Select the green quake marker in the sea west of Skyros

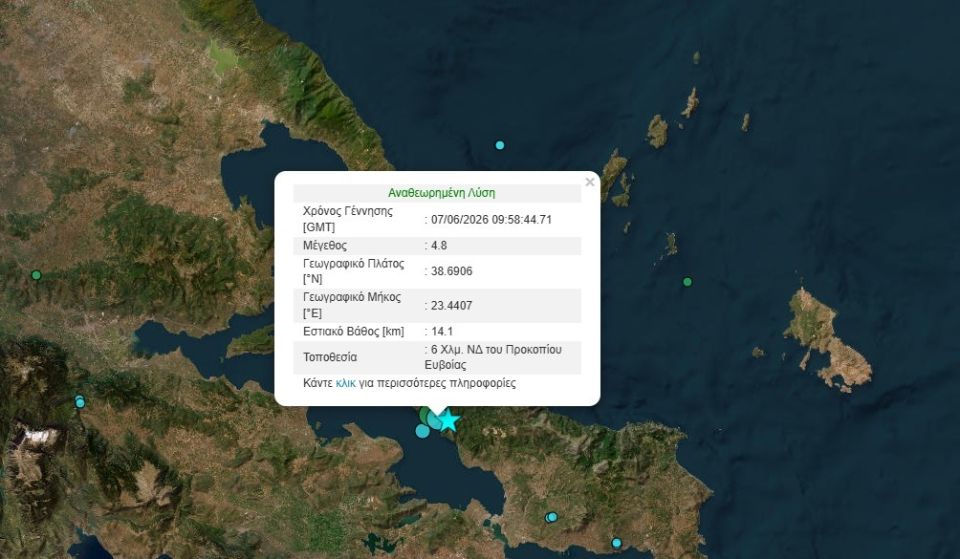click(x=687, y=282)
